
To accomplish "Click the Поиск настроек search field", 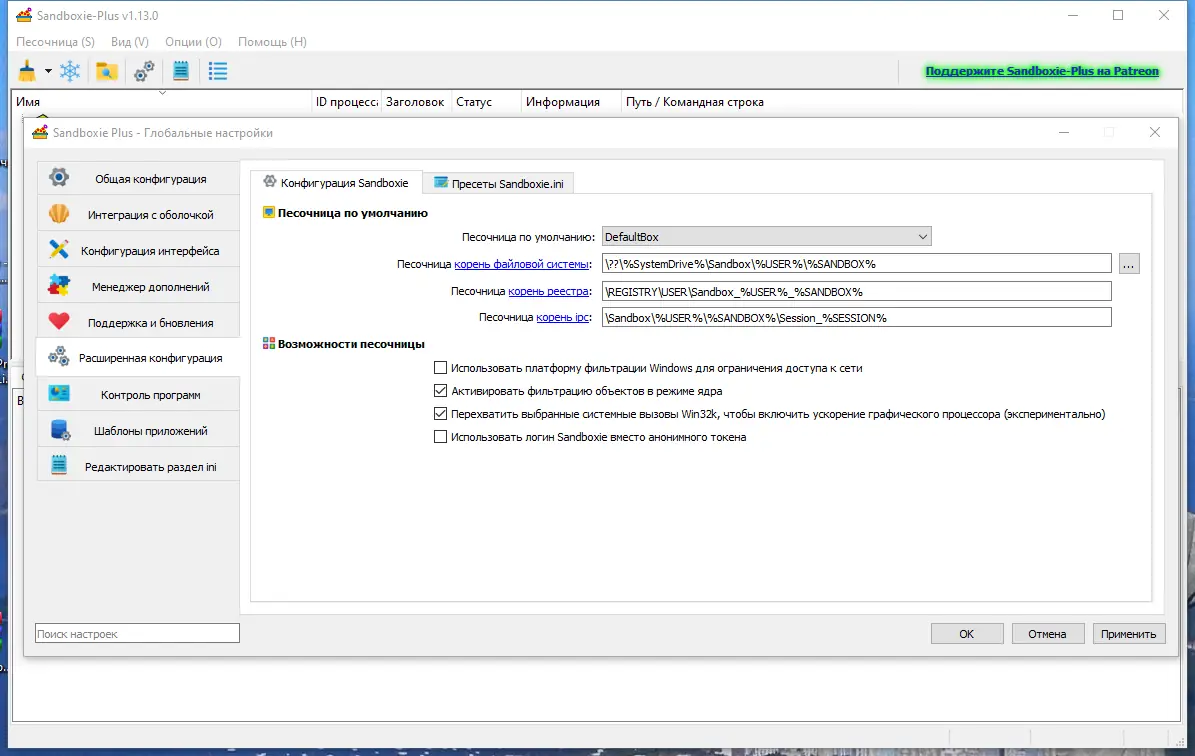I will 137,633.
